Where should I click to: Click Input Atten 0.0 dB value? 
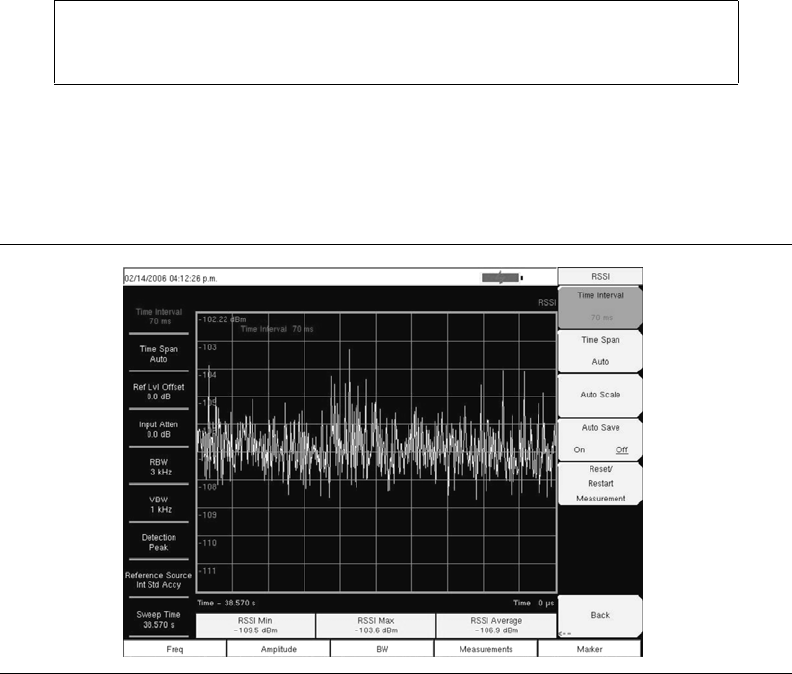[x=159, y=429]
